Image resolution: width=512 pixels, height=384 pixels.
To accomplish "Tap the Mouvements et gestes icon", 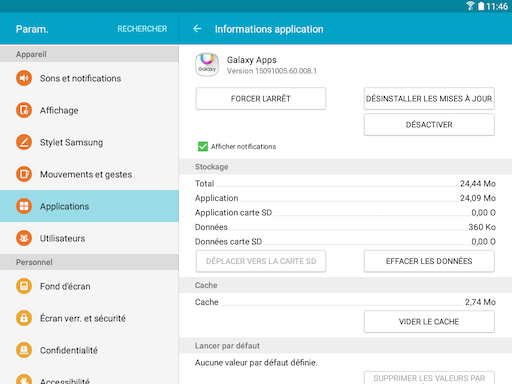I will coord(24,174).
